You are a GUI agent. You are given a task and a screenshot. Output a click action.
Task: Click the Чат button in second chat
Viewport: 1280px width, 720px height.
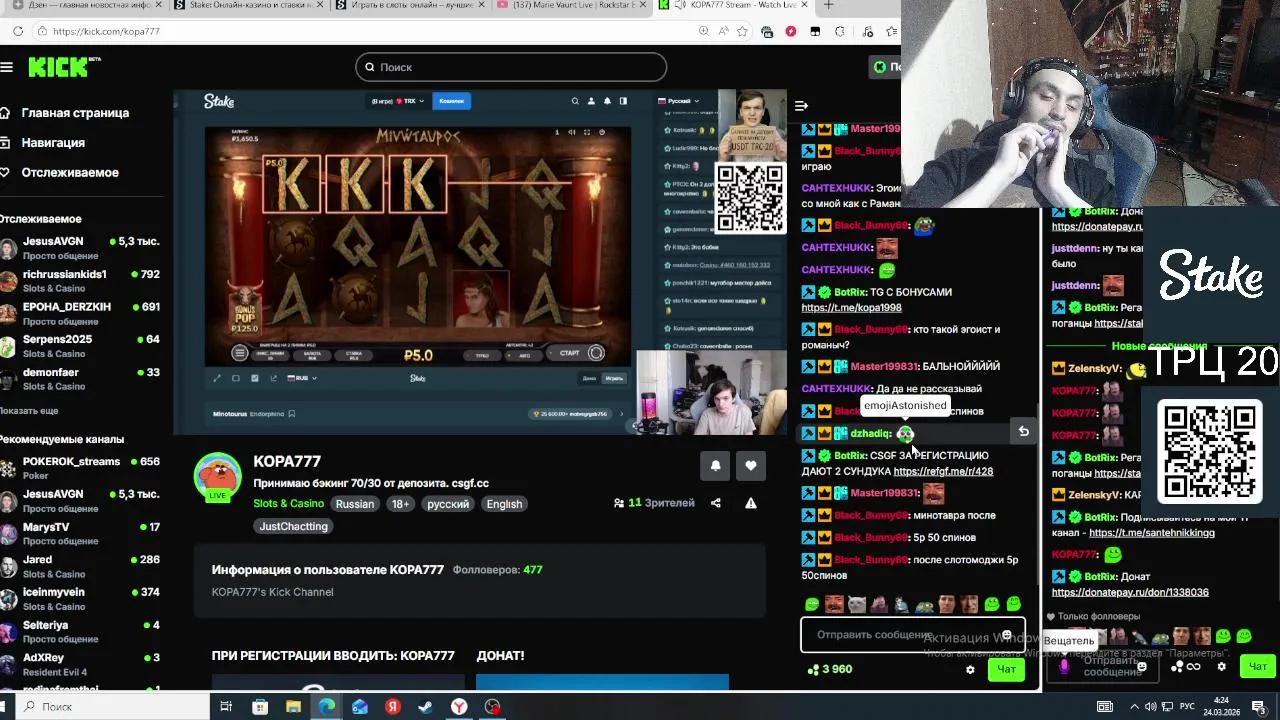coord(1257,666)
